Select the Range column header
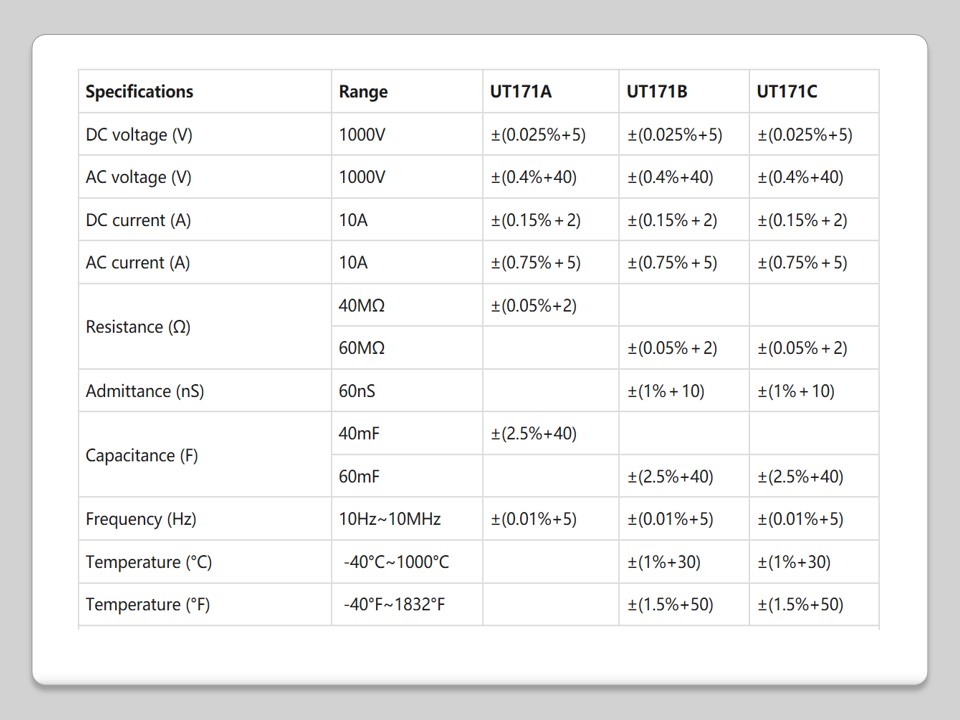 363,92
